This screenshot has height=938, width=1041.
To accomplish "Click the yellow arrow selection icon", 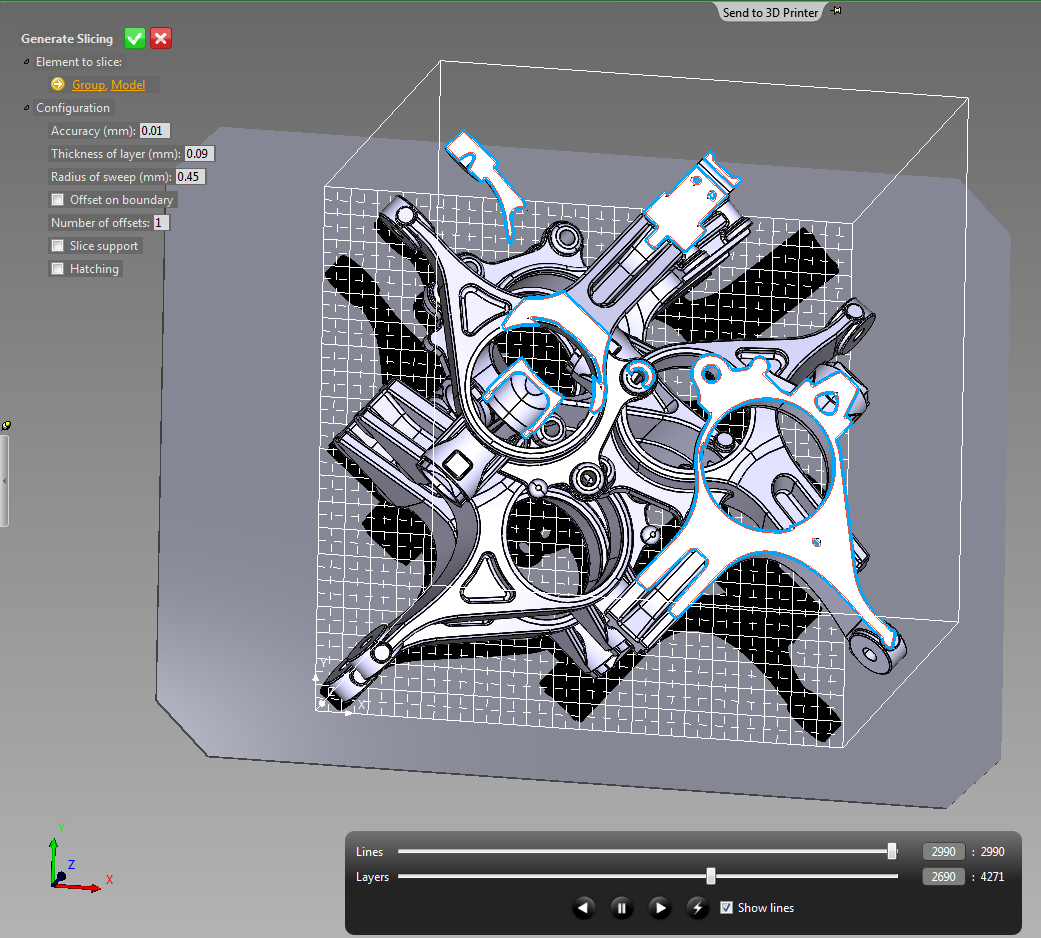I will click(x=58, y=85).
